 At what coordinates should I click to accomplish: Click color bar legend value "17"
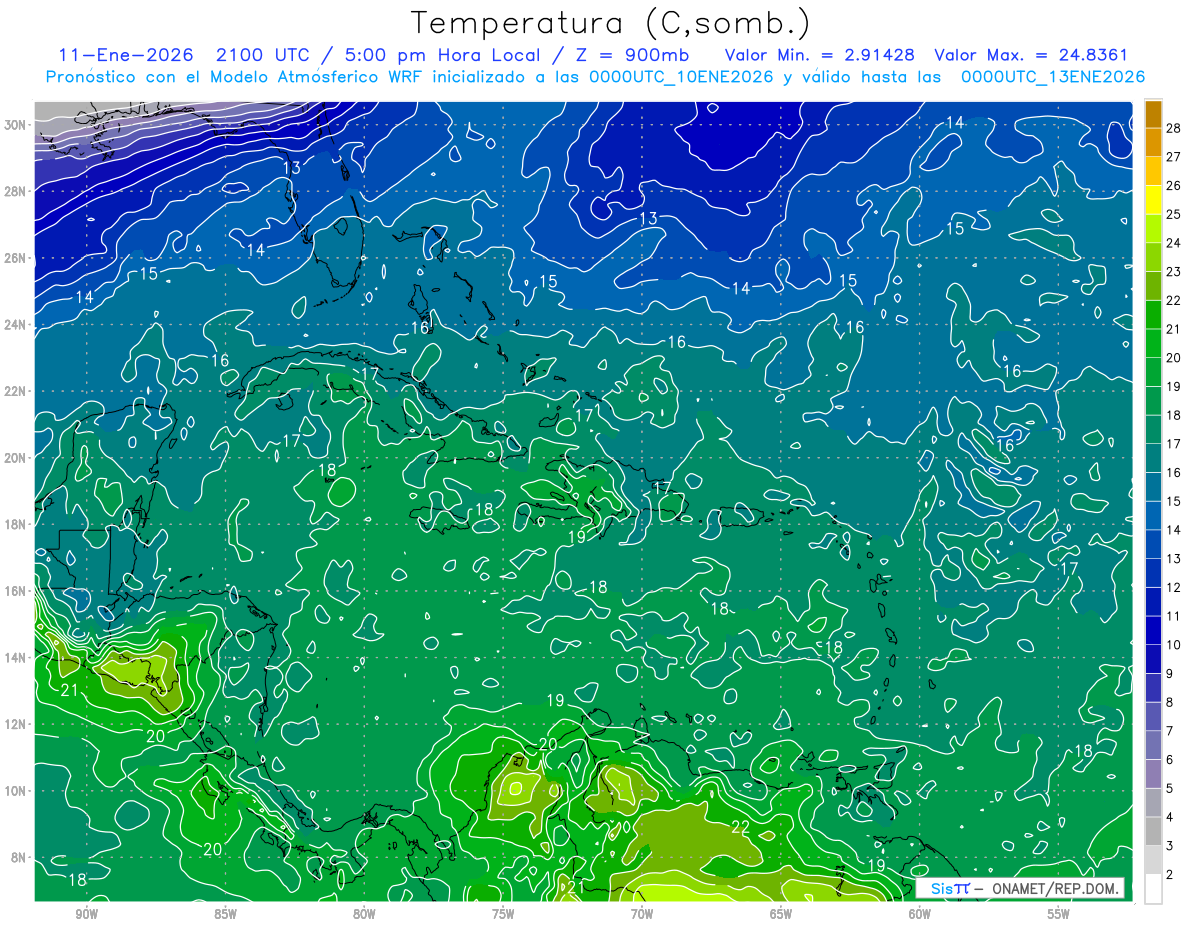[1174, 444]
